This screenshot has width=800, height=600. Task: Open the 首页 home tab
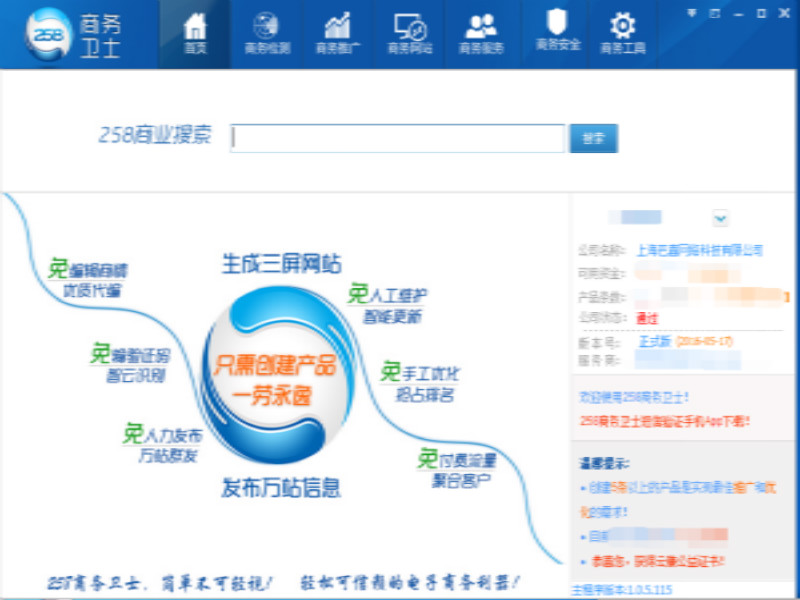pyautogui.click(x=194, y=34)
